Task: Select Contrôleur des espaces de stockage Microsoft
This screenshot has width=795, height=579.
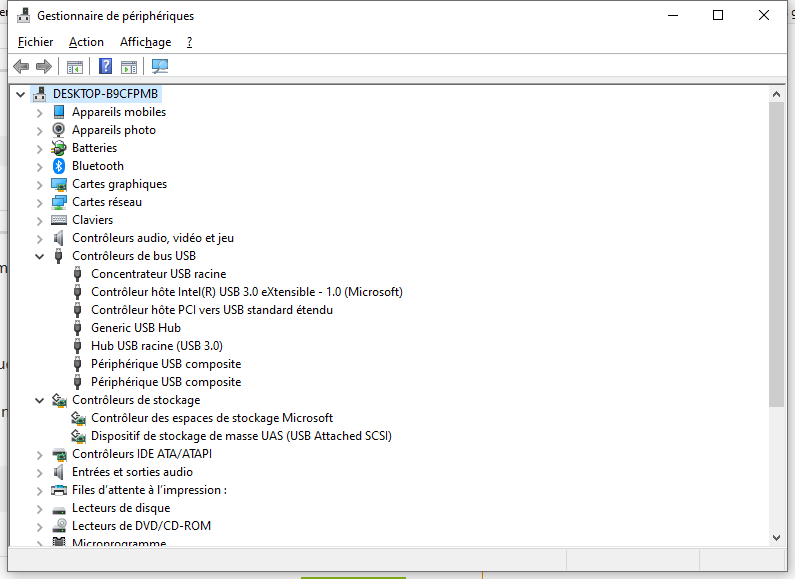Action: (212, 418)
